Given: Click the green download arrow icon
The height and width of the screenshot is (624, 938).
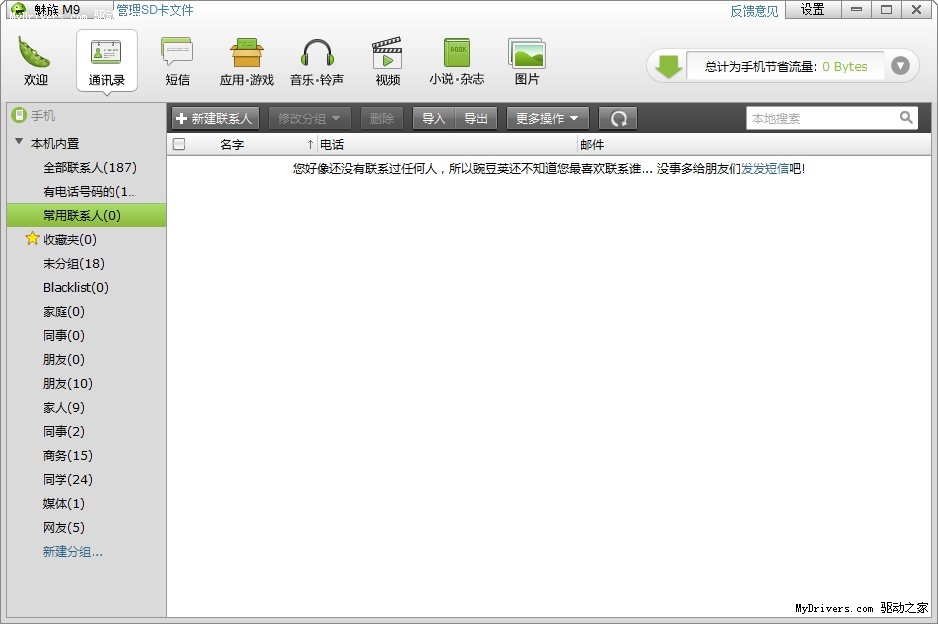Looking at the screenshot, I should (668, 66).
